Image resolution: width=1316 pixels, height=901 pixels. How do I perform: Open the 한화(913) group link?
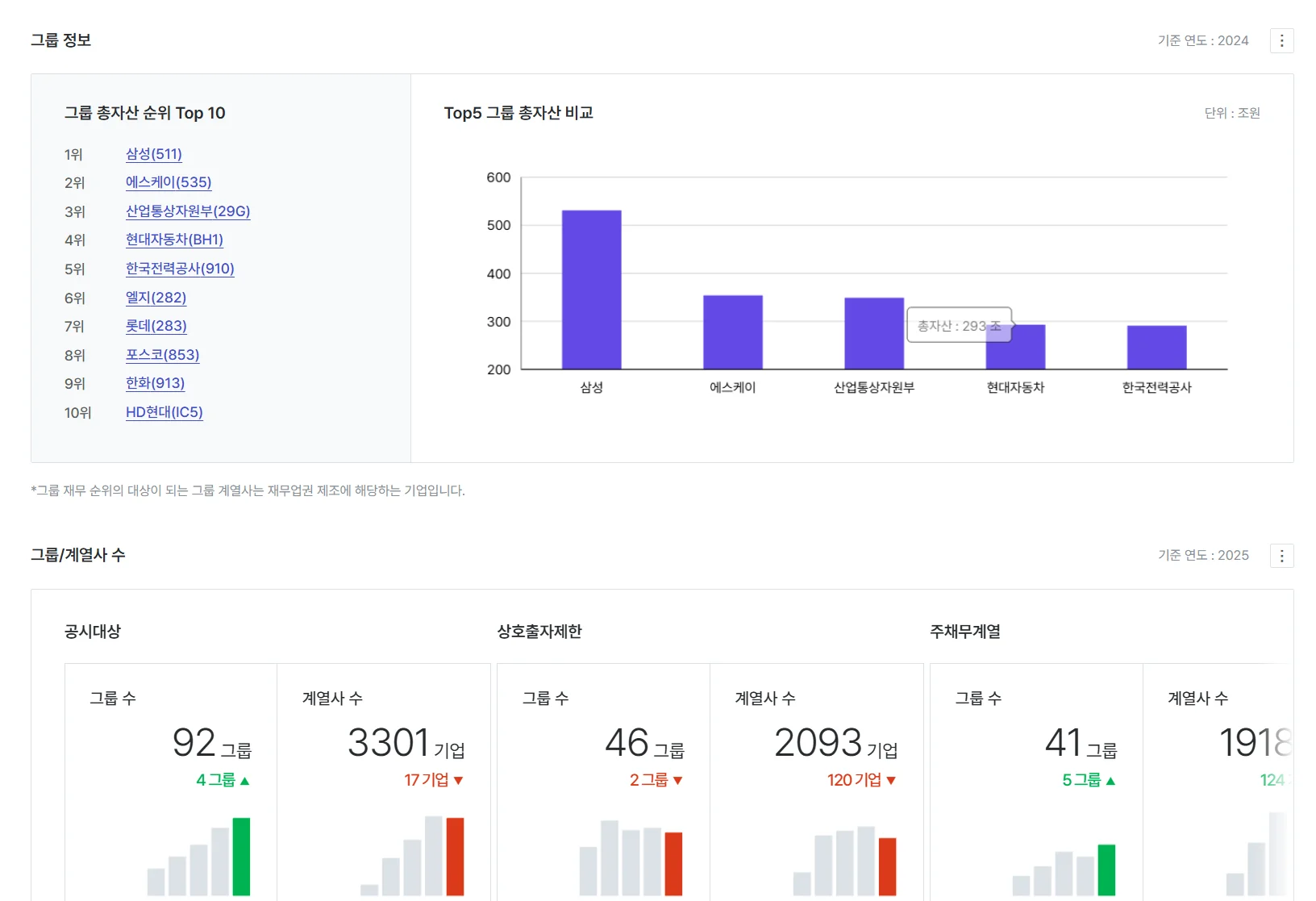155,383
